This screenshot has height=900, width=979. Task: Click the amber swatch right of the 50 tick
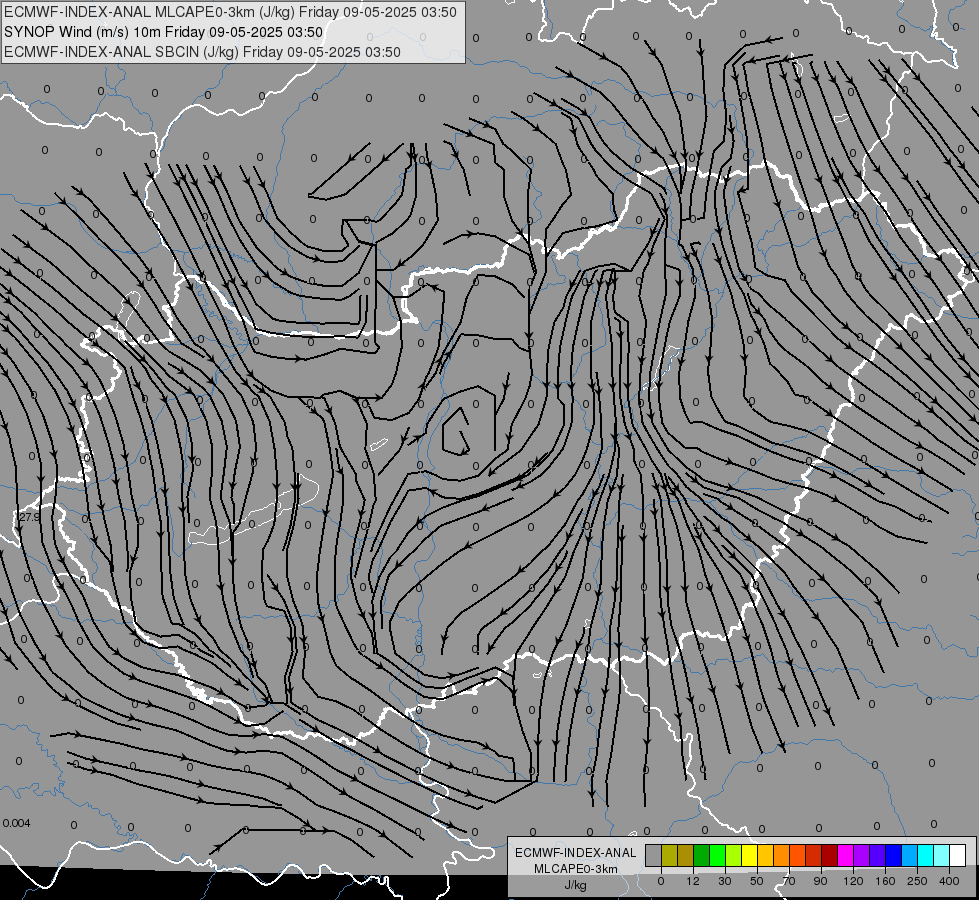click(765, 855)
